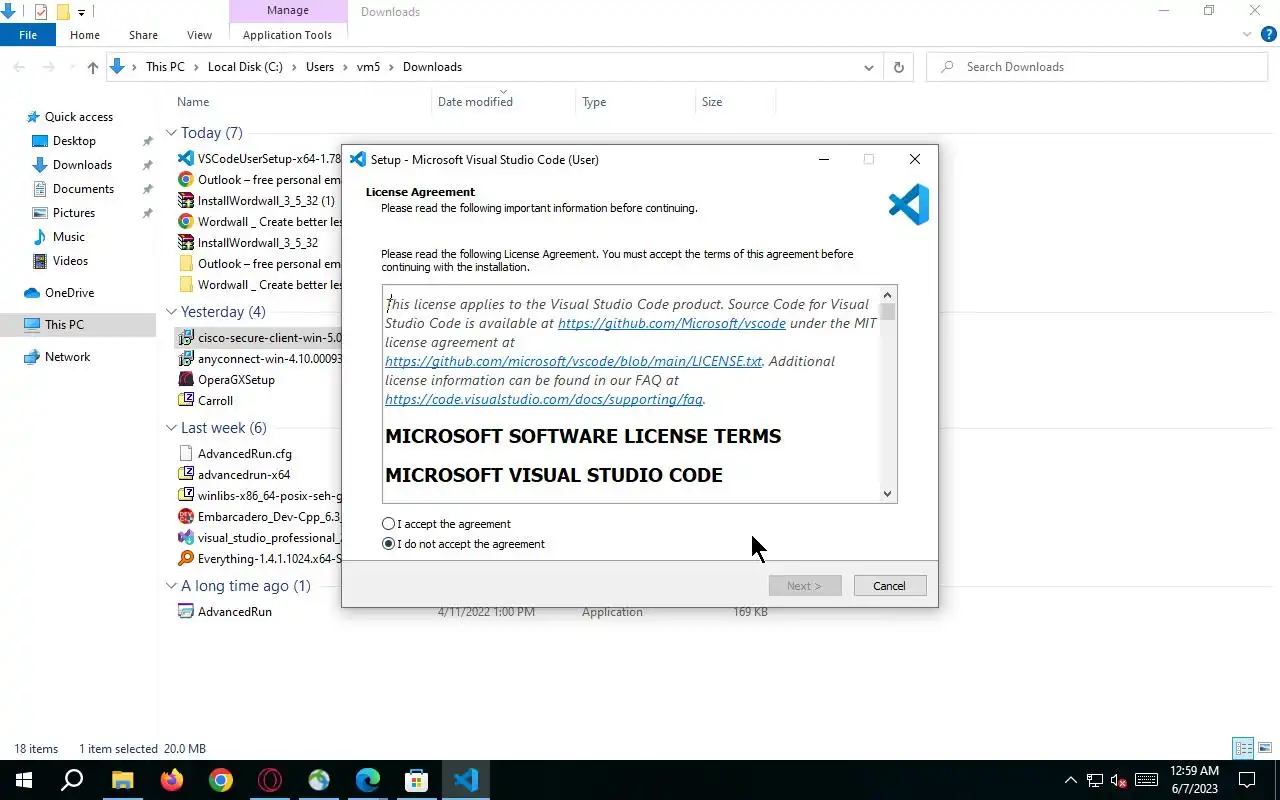Screen dimensions: 1280x800
Task: Switch to details view layout icon
Action: [x=1243, y=748]
